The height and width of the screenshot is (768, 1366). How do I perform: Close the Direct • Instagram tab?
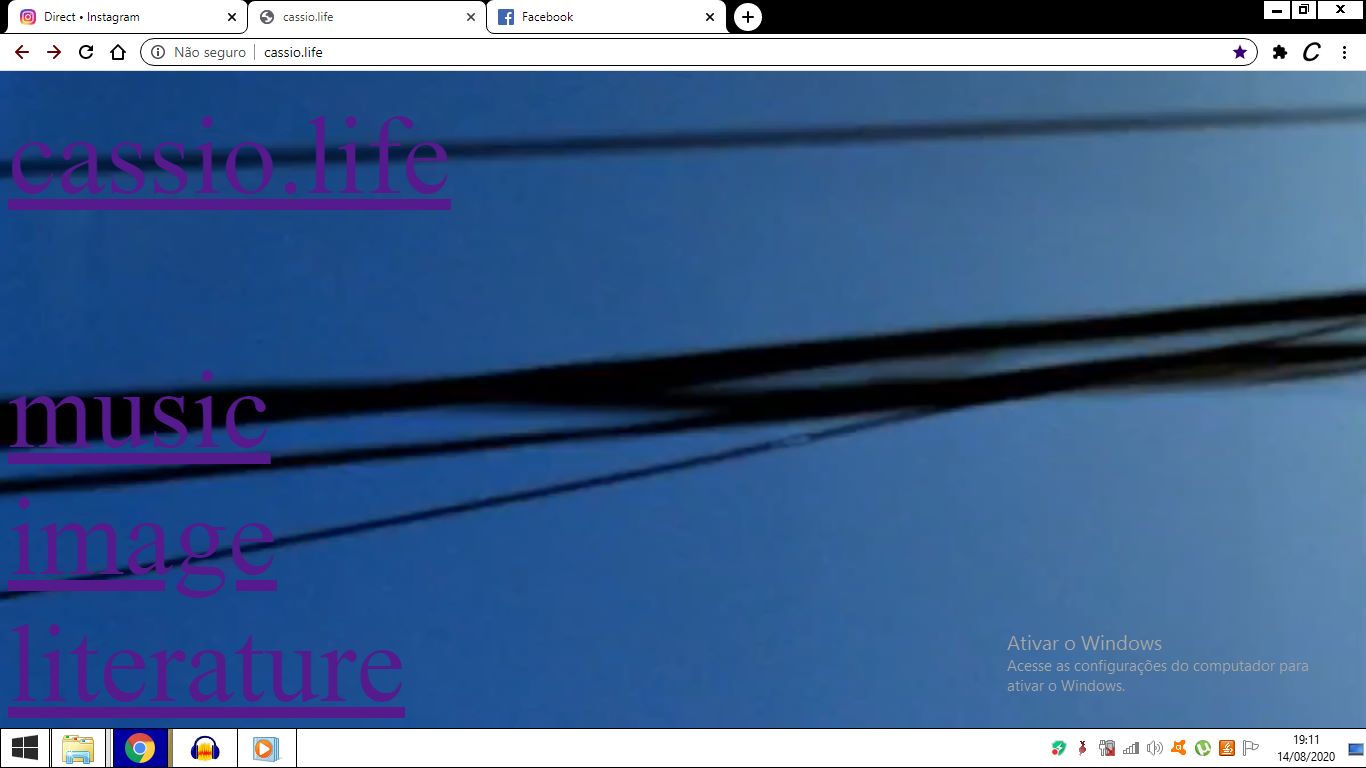click(x=231, y=17)
